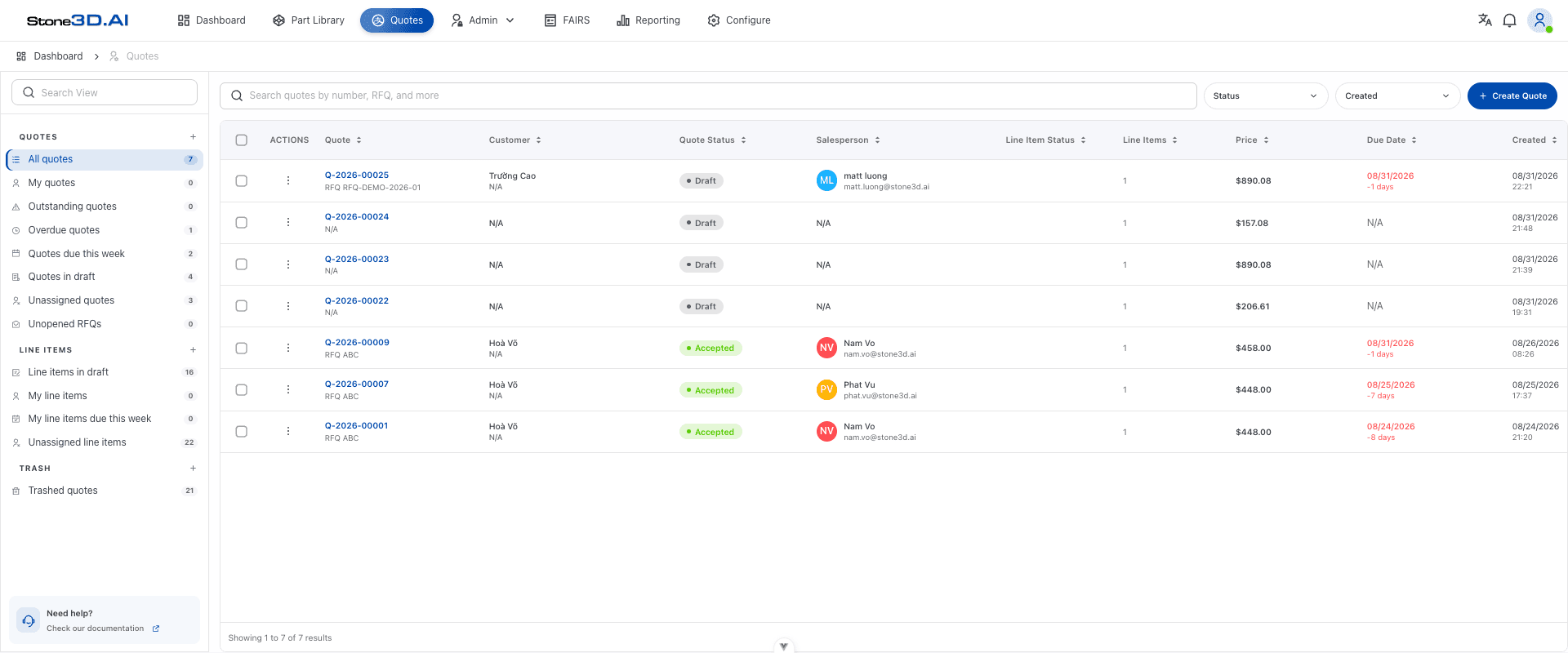This screenshot has height=653, width=1568.
Task: Toggle the select-all quotes checkbox
Action: click(242, 140)
